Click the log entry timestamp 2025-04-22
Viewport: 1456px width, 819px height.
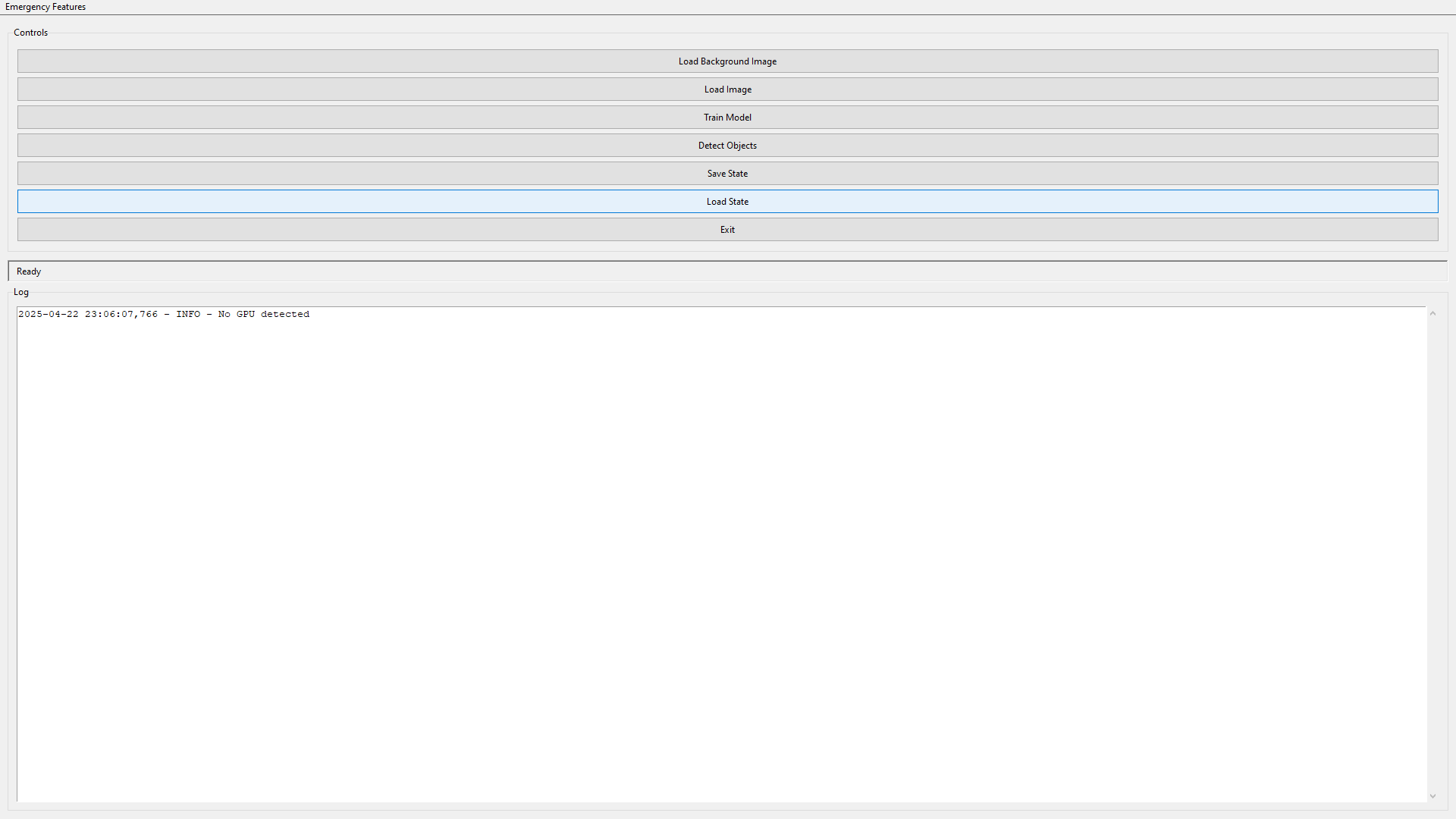tap(49, 314)
